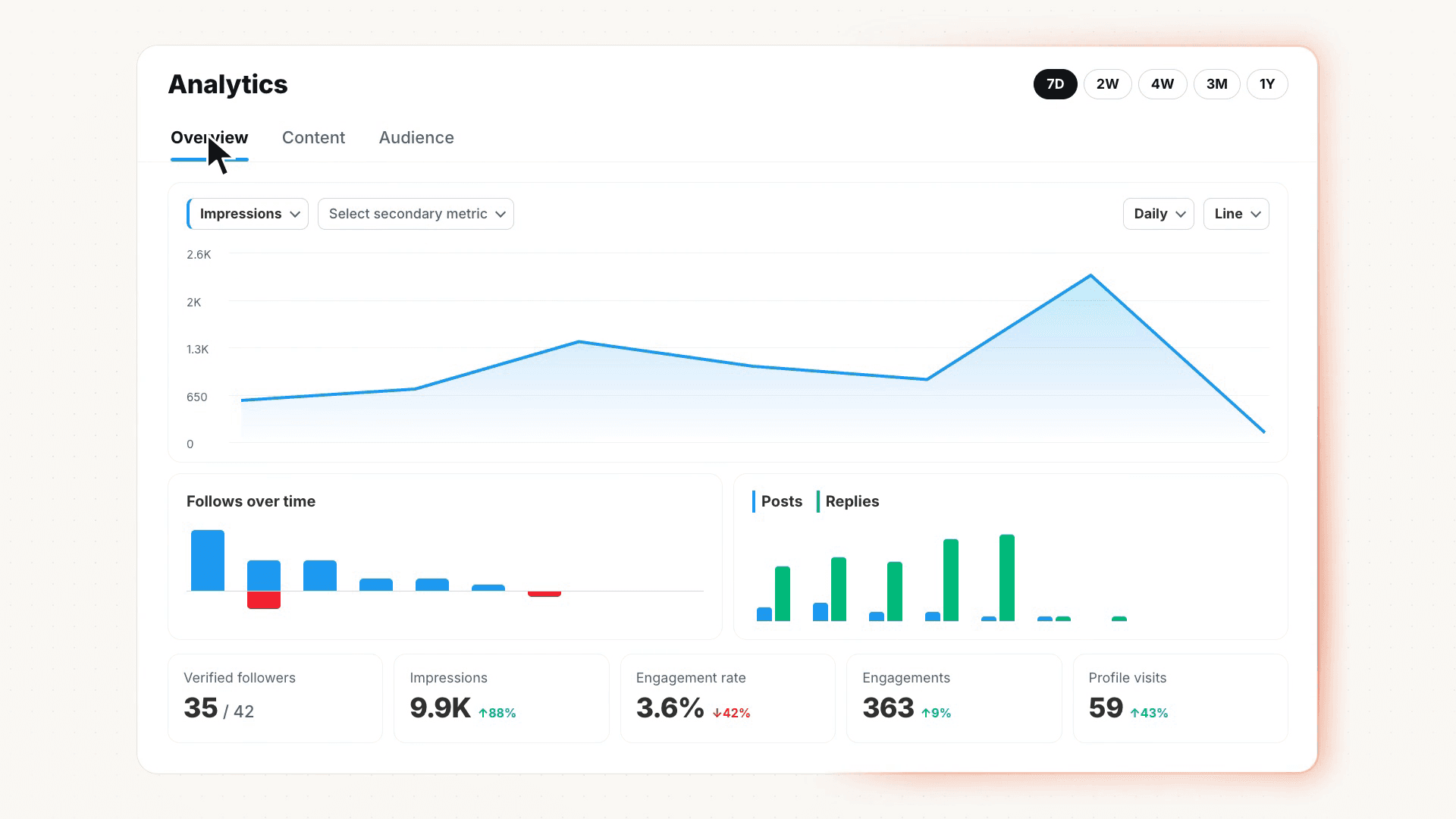Click the Analytics page heading
The image size is (1456, 819).
[227, 84]
